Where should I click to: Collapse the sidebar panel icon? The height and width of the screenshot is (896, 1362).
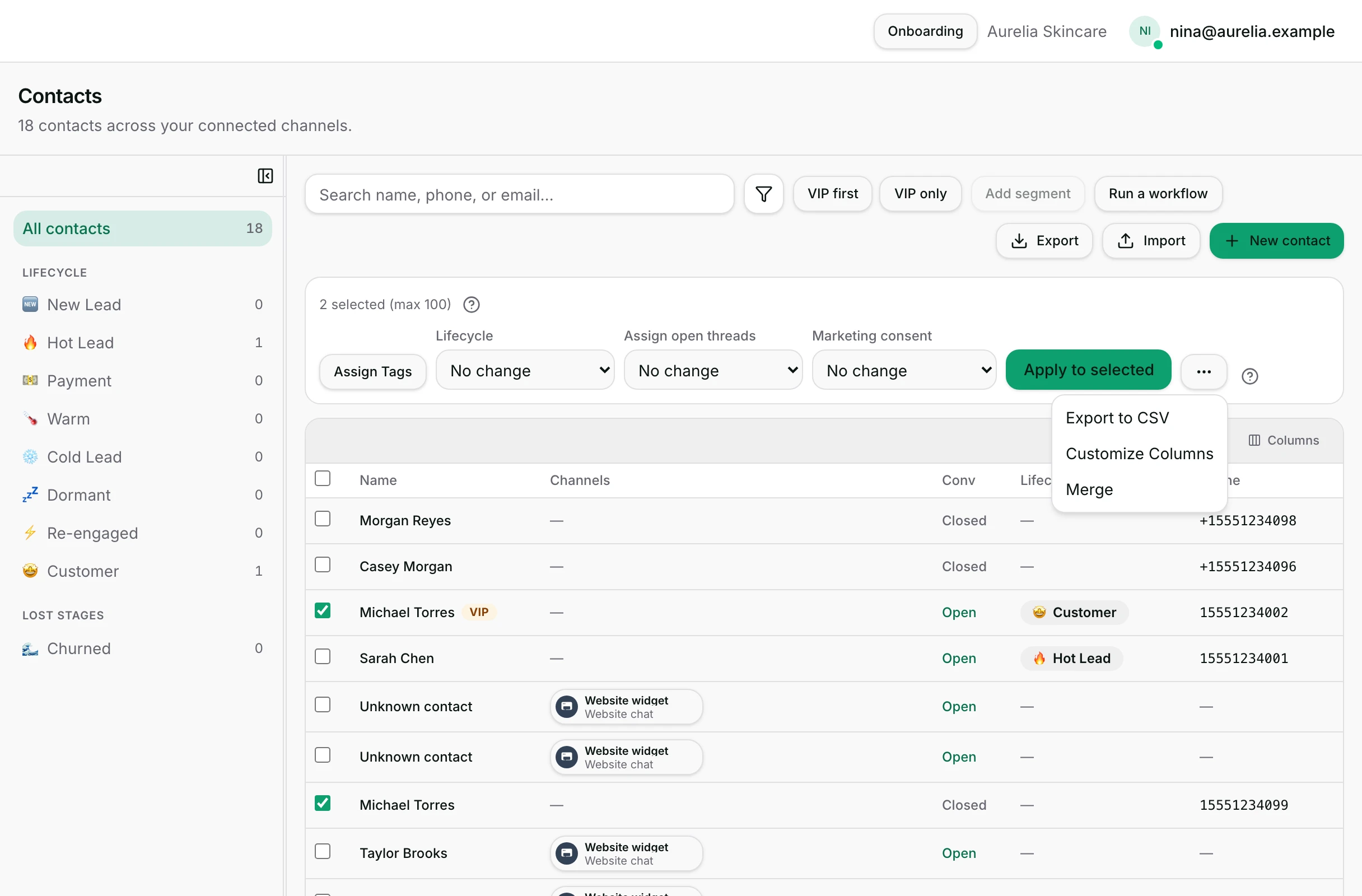click(x=265, y=176)
